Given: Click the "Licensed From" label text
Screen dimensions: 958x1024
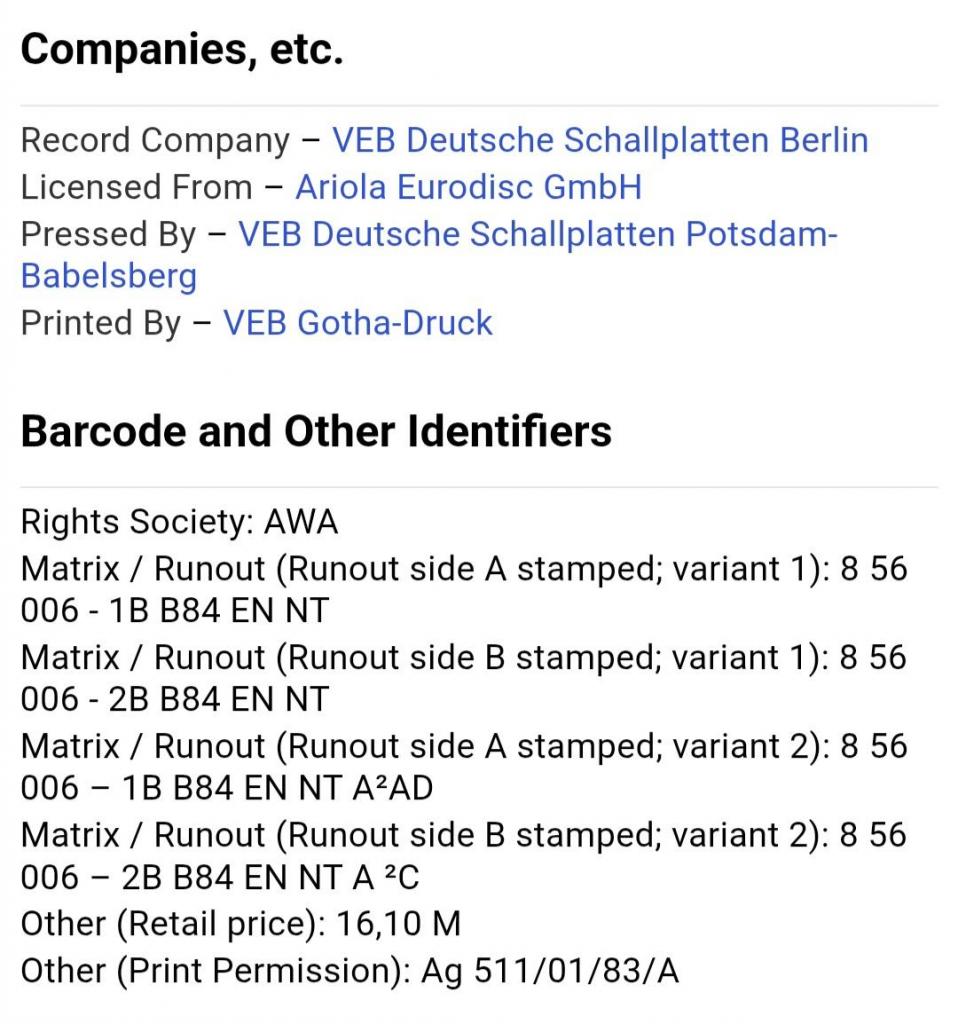Looking at the screenshot, I should tap(136, 187).
